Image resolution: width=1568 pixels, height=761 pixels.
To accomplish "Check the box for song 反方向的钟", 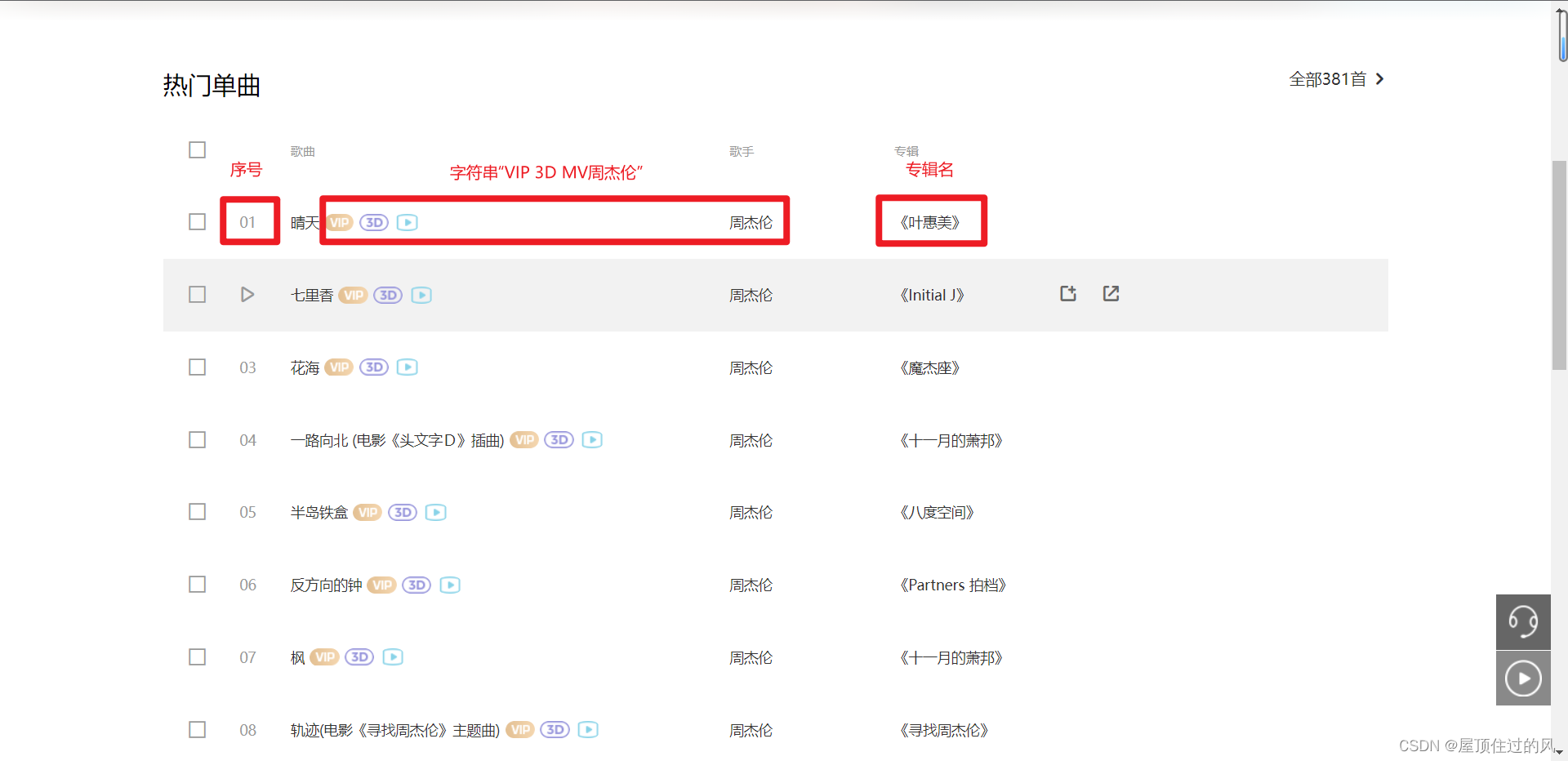I will point(197,585).
